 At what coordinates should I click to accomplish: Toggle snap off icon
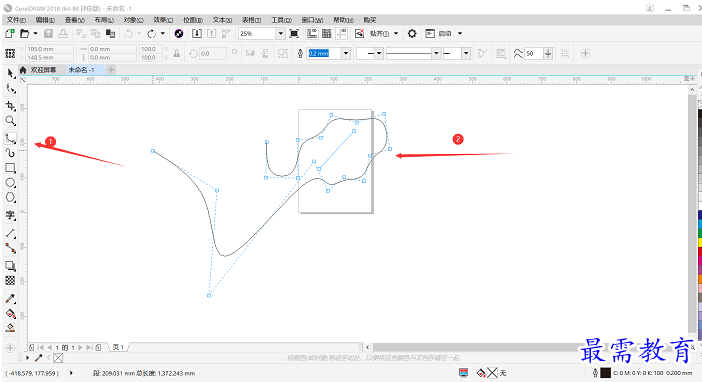[360, 34]
